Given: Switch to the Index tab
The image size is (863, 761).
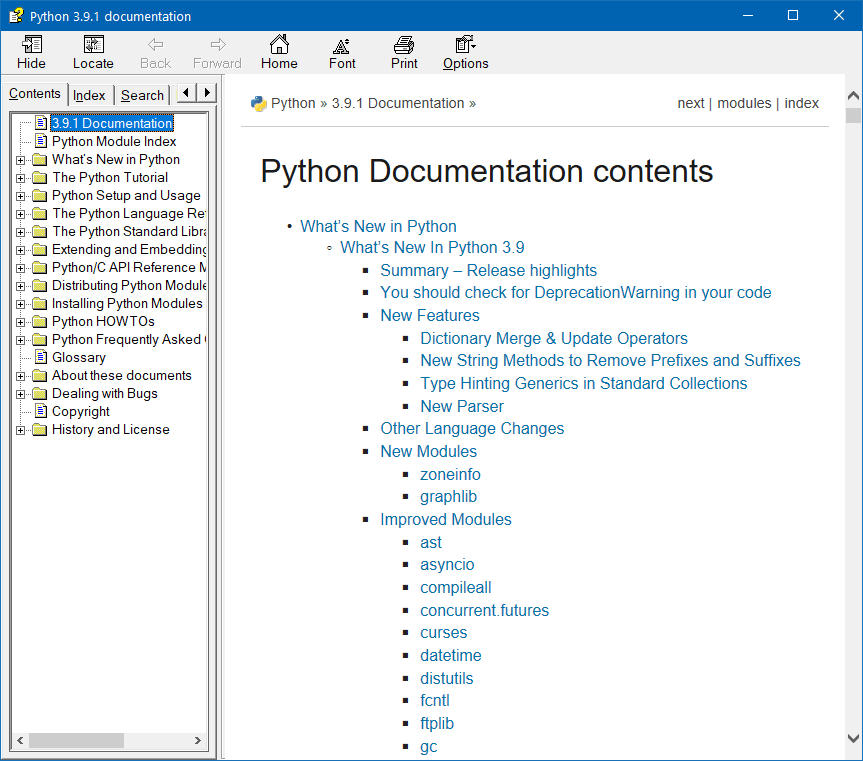Looking at the screenshot, I should point(89,96).
